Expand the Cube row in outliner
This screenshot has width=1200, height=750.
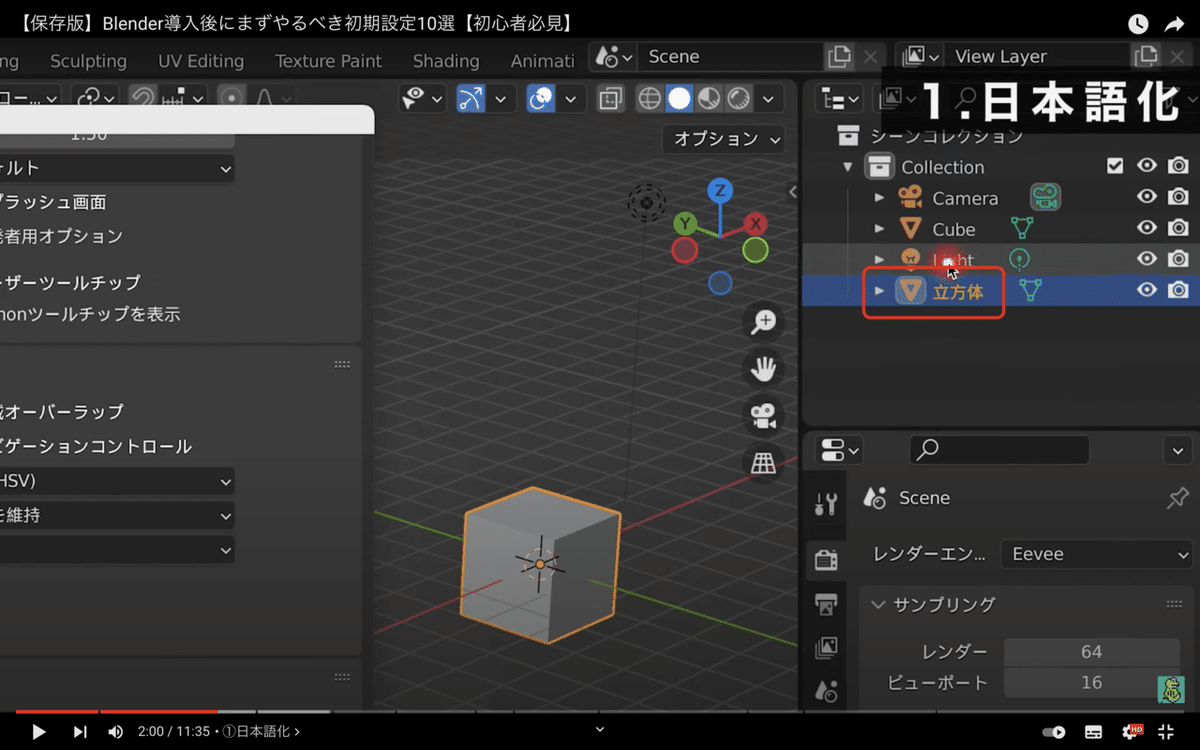tap(880, 229)
